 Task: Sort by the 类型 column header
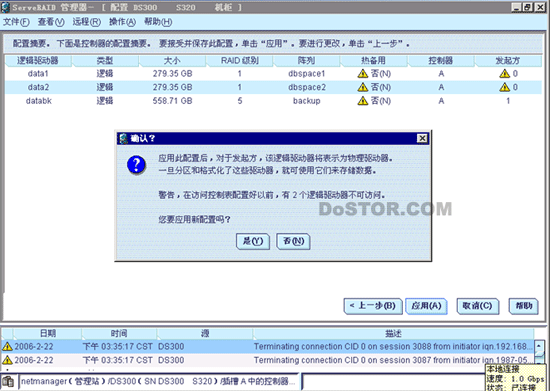coord(105,61)
